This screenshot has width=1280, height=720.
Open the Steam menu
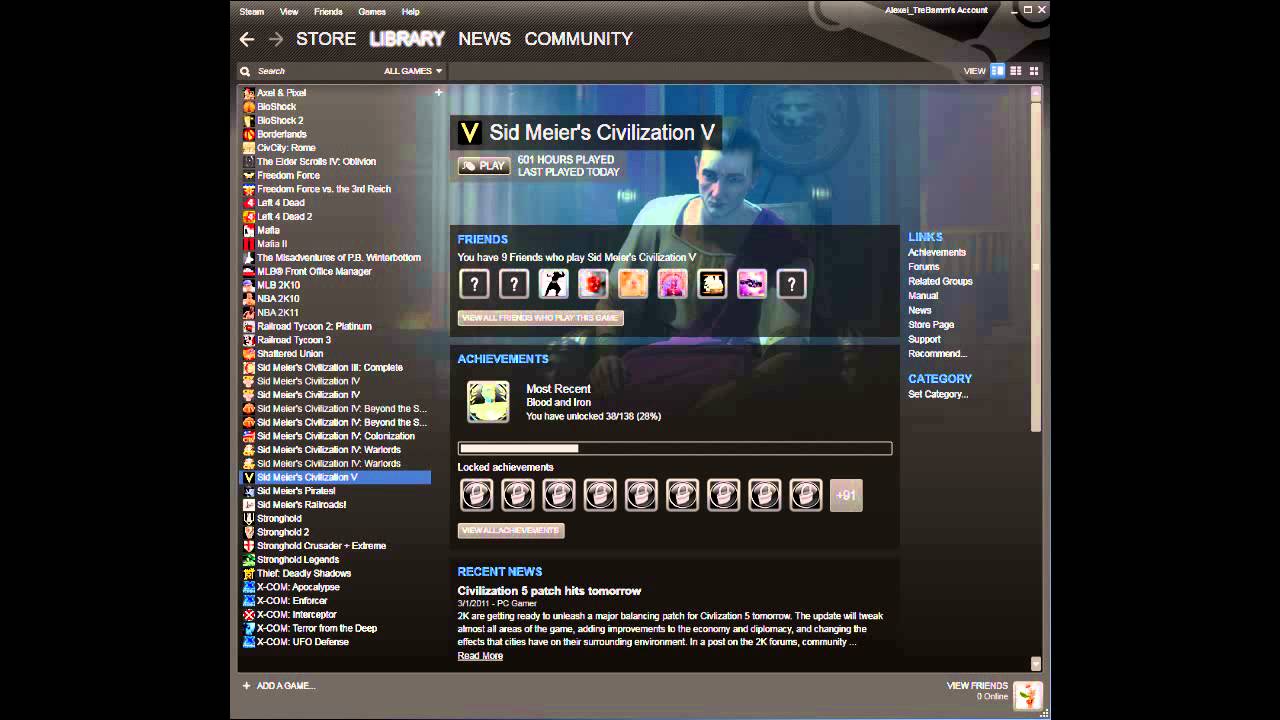252,12
